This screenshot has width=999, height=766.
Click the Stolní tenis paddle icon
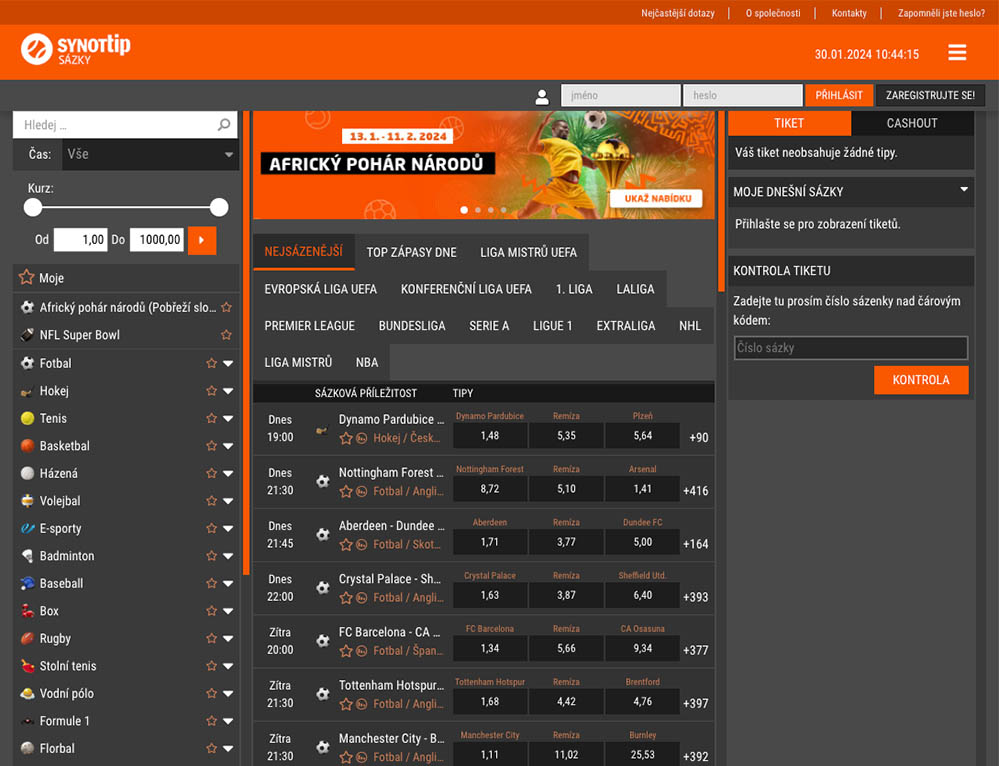[x=27, y=666]
